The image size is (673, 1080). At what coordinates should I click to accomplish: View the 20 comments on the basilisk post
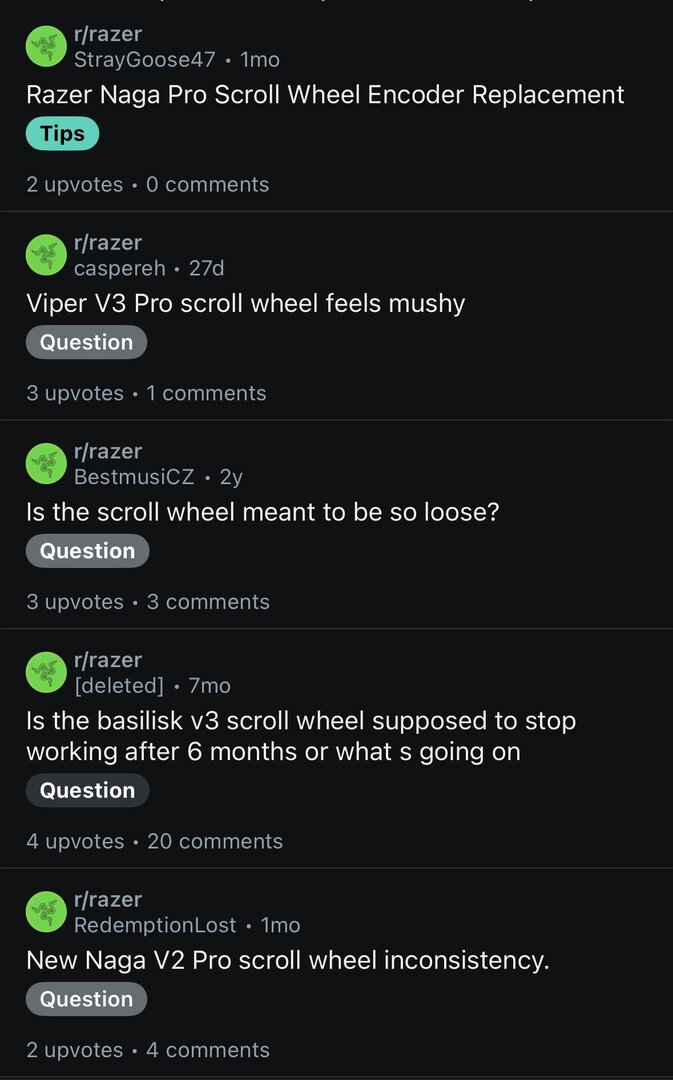tap(215, 841)
